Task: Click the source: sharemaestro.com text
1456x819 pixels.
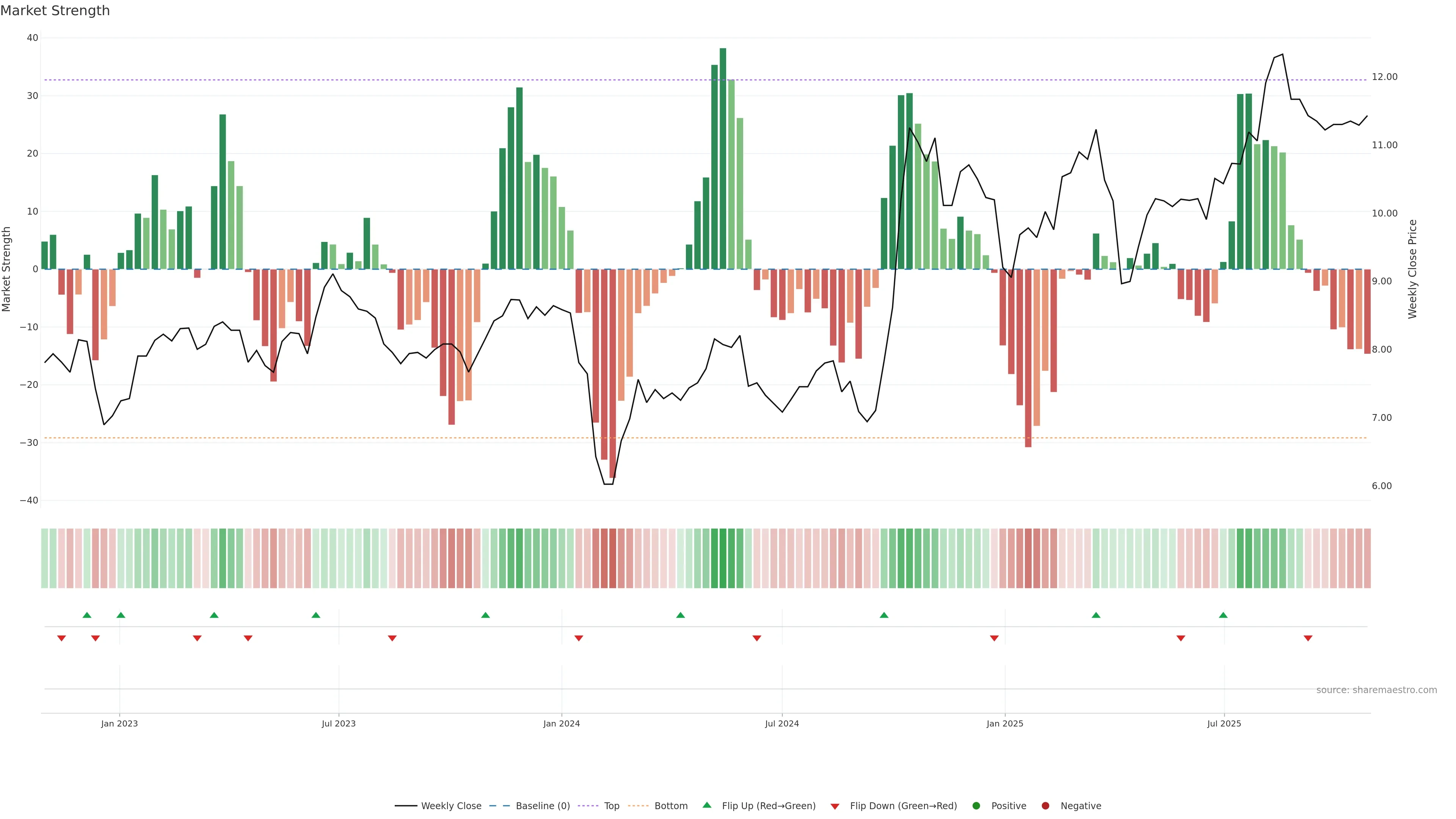Action: (1376, 690)
